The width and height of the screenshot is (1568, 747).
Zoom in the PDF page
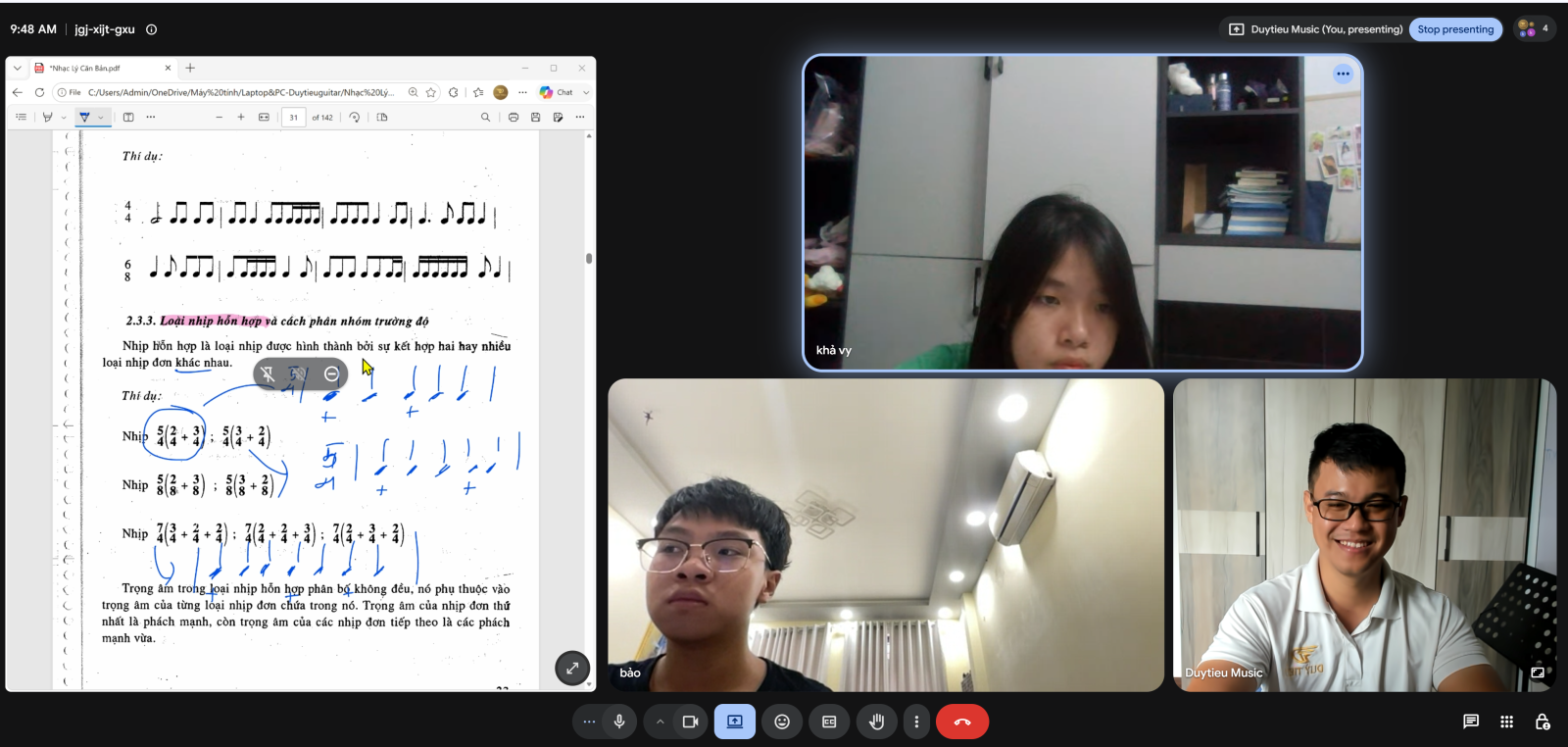(x=241, y=117)
